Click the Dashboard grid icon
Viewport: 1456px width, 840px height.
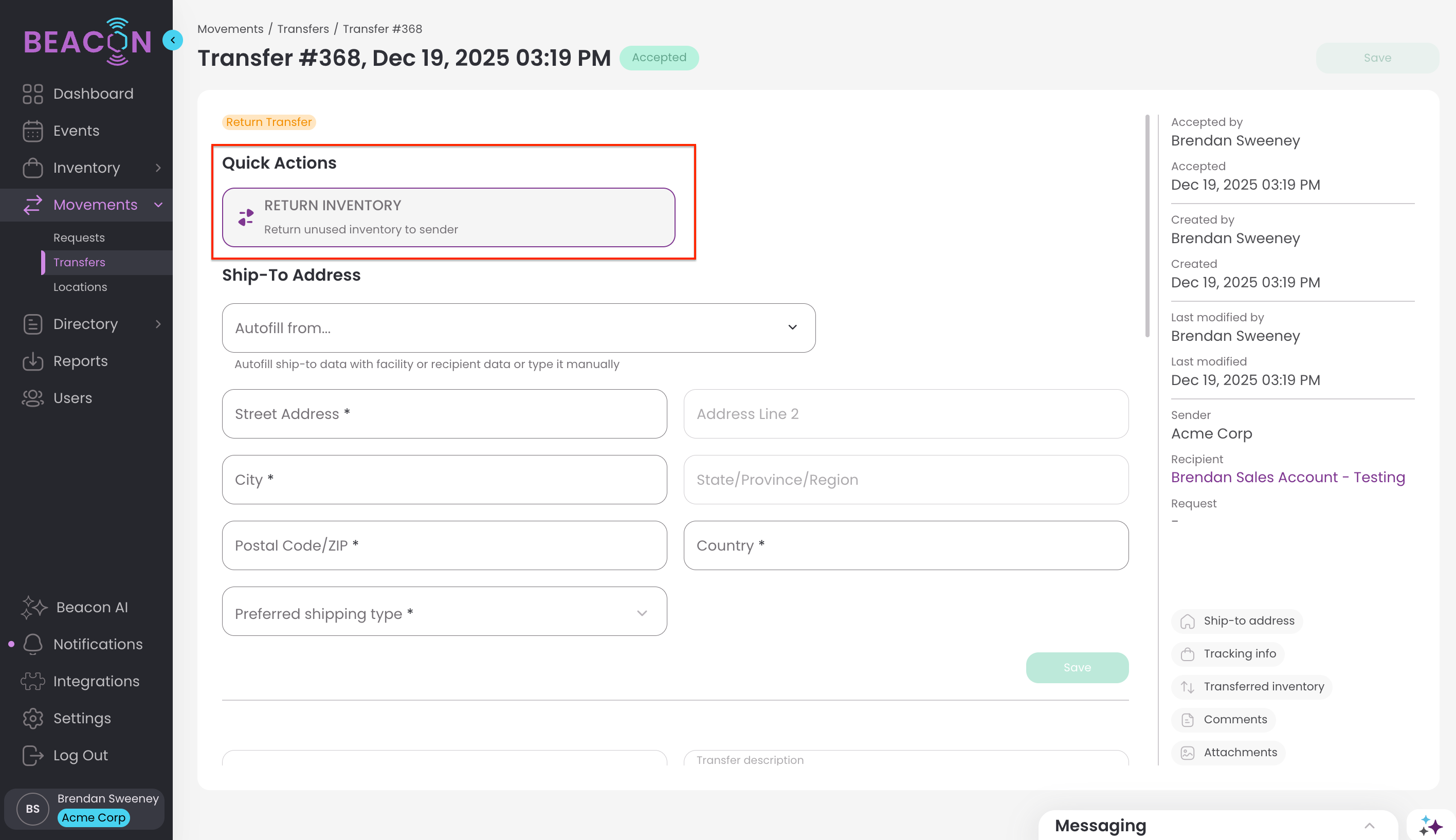33,94
